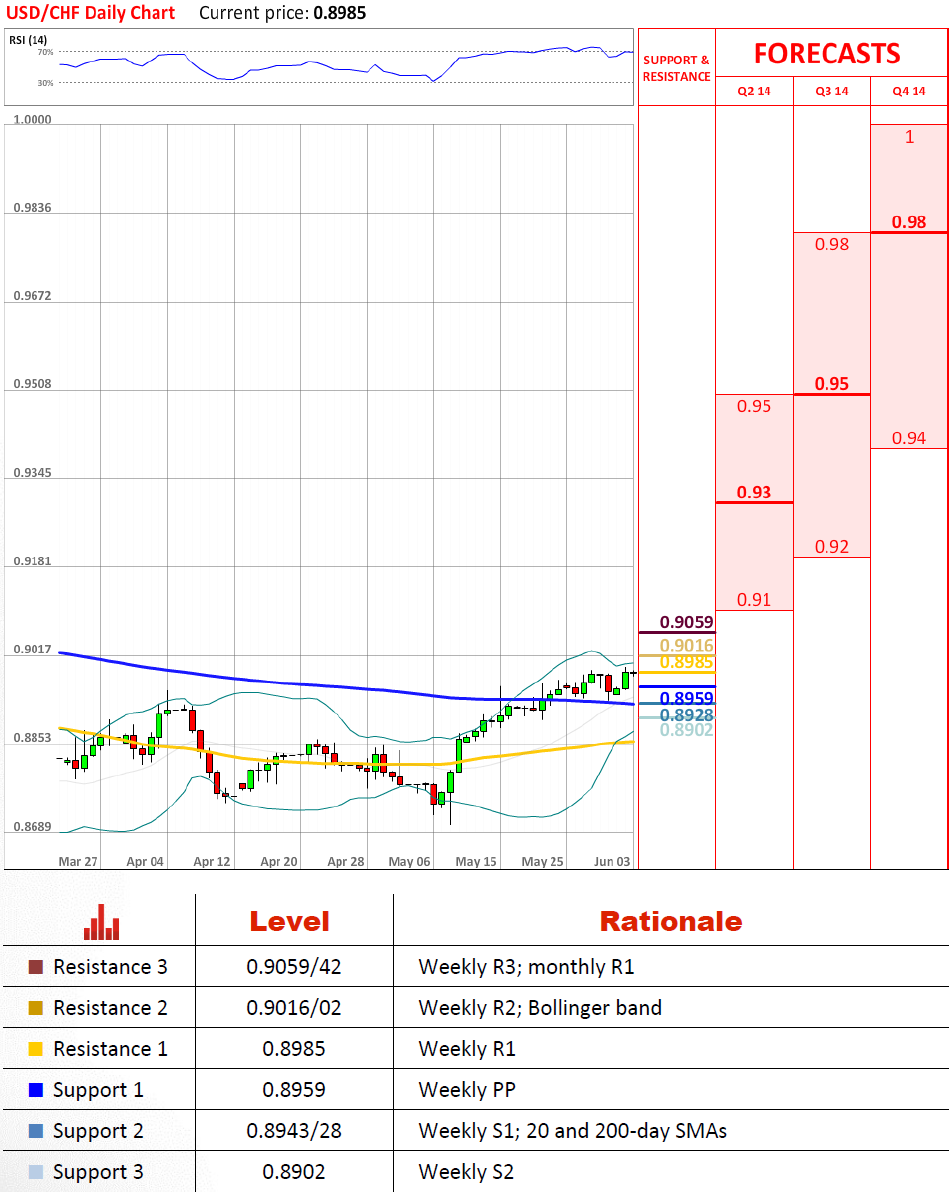Click the Jun 03 date axis label
The width and height of the screenshot is (951, 1192).
(x=612, y=861)
